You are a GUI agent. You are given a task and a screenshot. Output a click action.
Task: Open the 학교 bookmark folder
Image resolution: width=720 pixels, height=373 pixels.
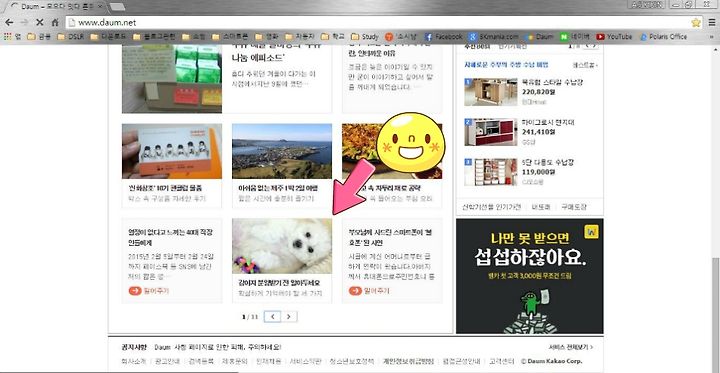click(x=333, y=37)
